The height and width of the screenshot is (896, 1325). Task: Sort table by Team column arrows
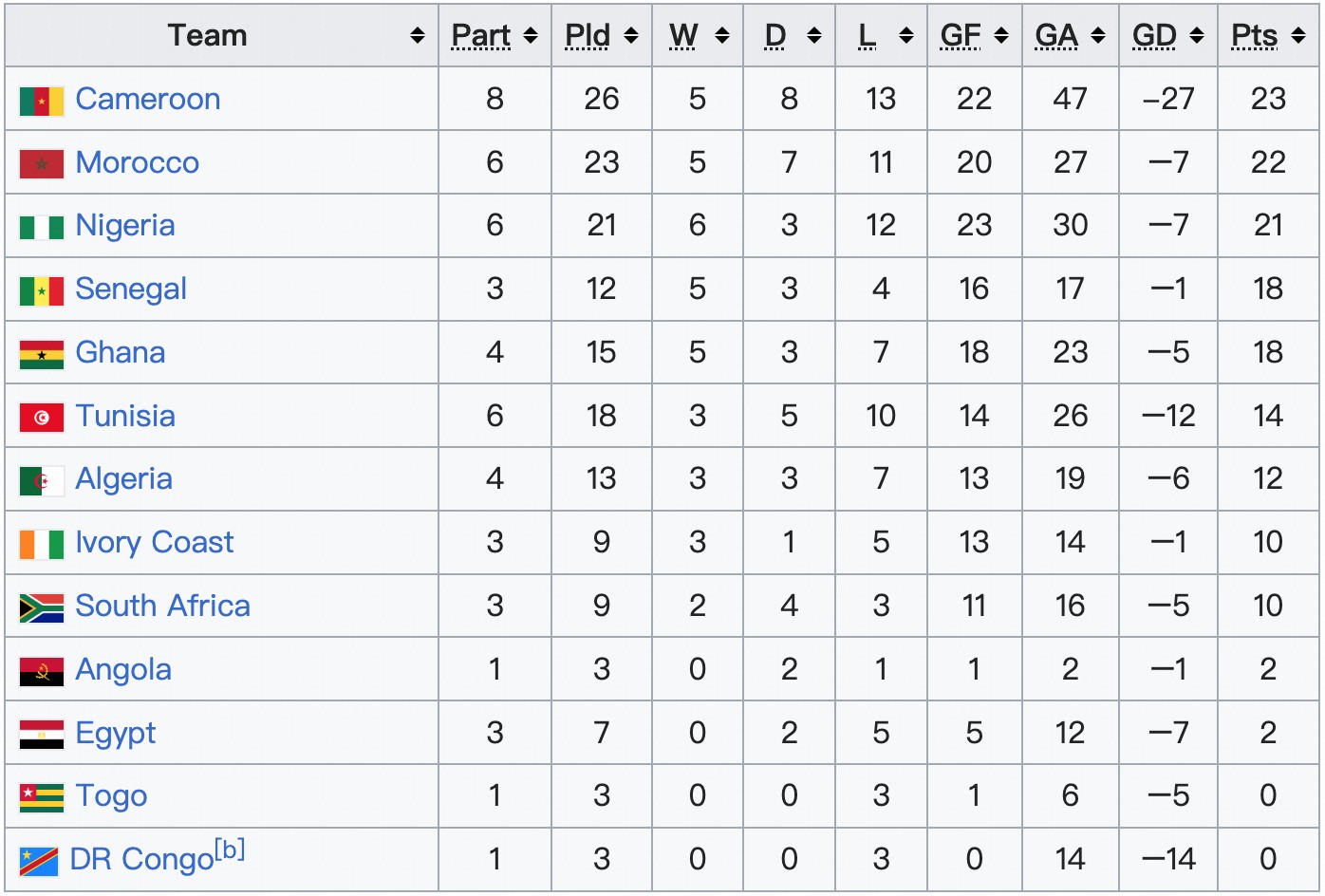pyautogui.click(x=417, y=36)
